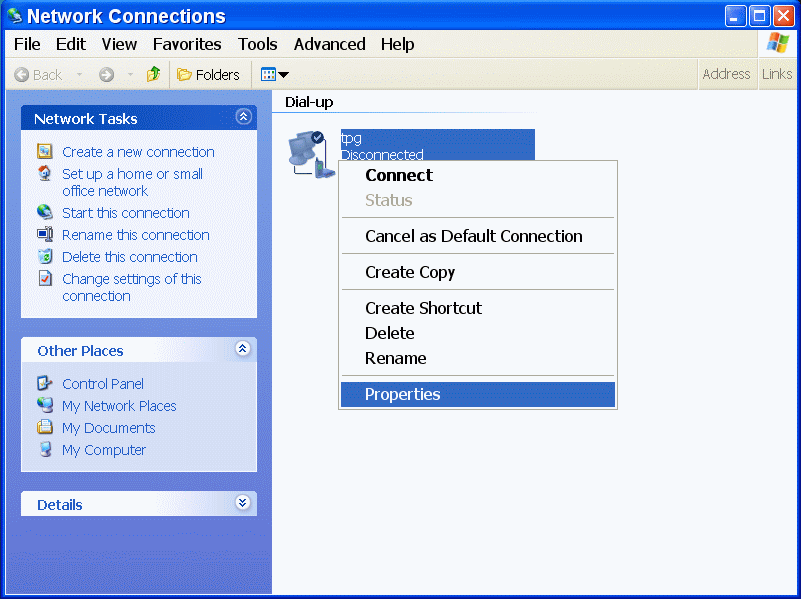The height and width of the screenshot is (599, 801).
Task: Open the Control Panel link
Action: [x=103, y=384]
